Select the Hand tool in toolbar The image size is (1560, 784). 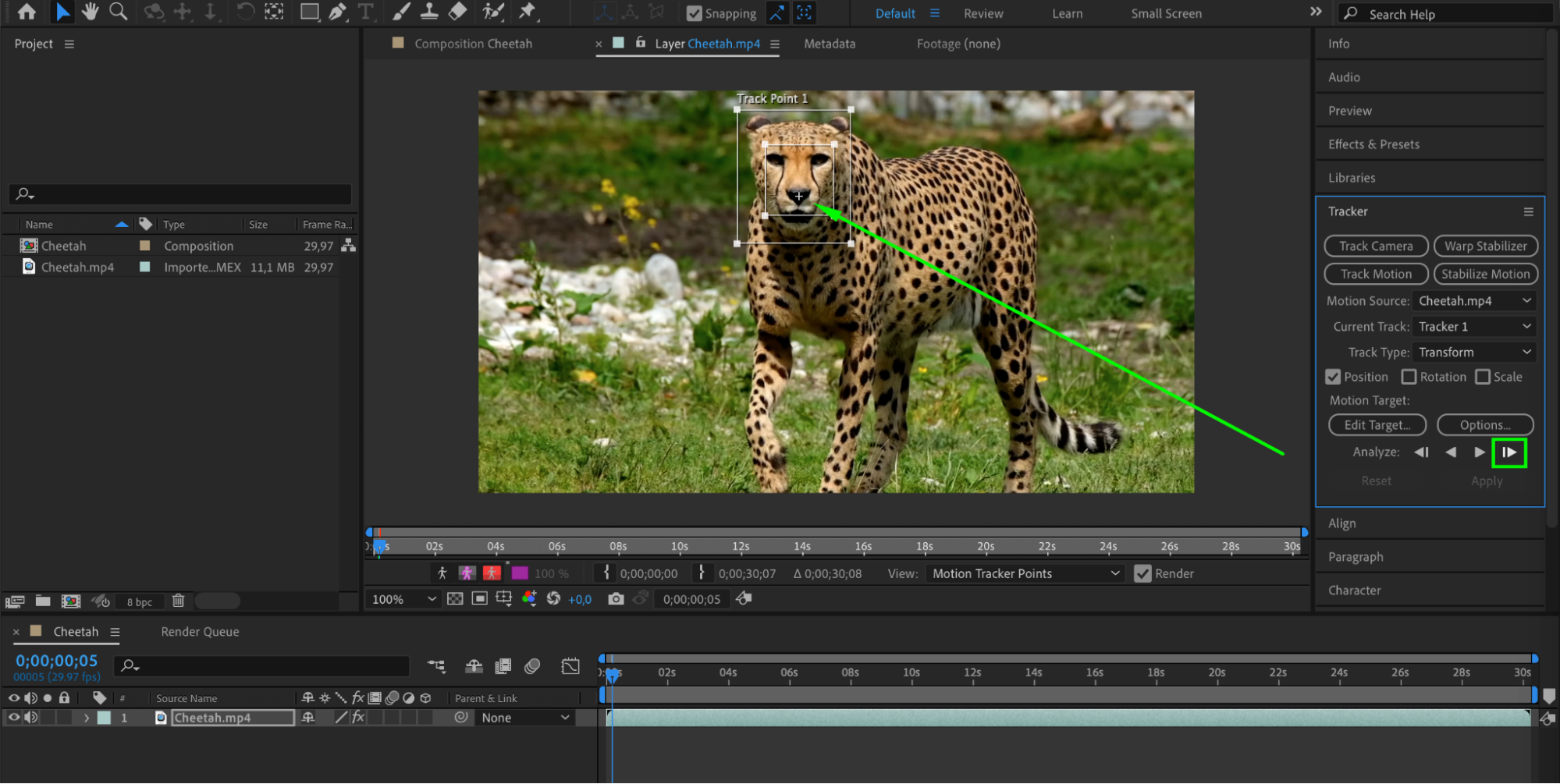90,12
